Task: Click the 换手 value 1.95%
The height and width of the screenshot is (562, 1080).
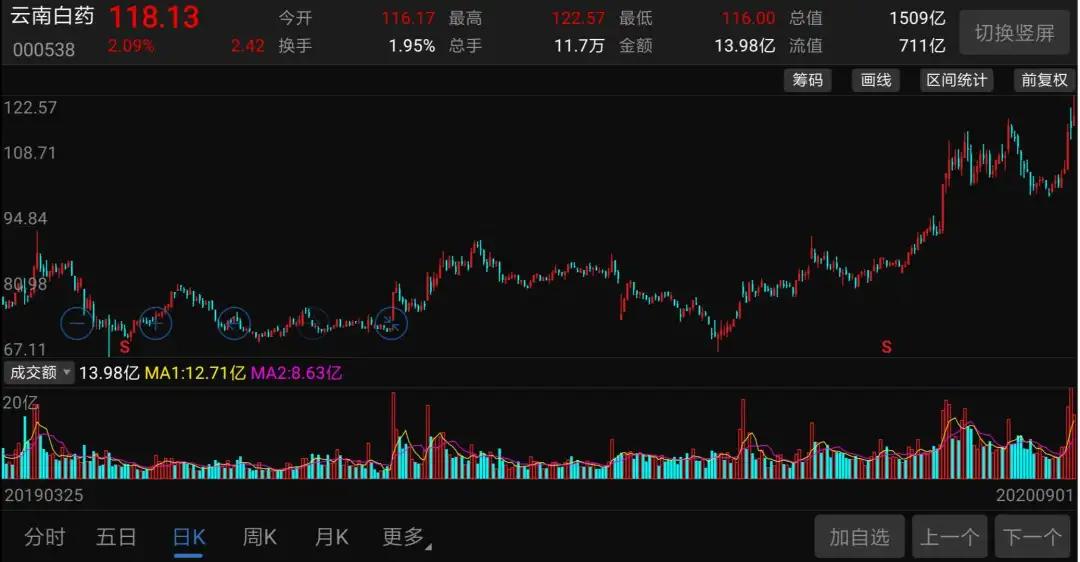Action: coord(412,46)
